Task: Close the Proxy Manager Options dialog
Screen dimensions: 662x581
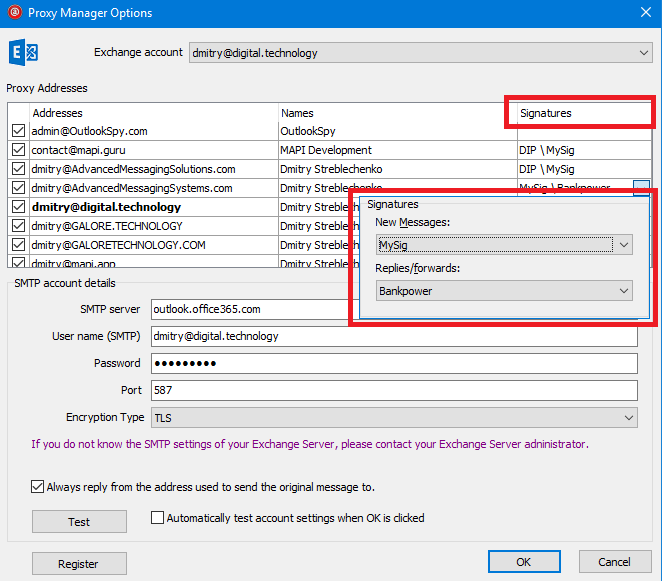Action: (x=646, y=12)
